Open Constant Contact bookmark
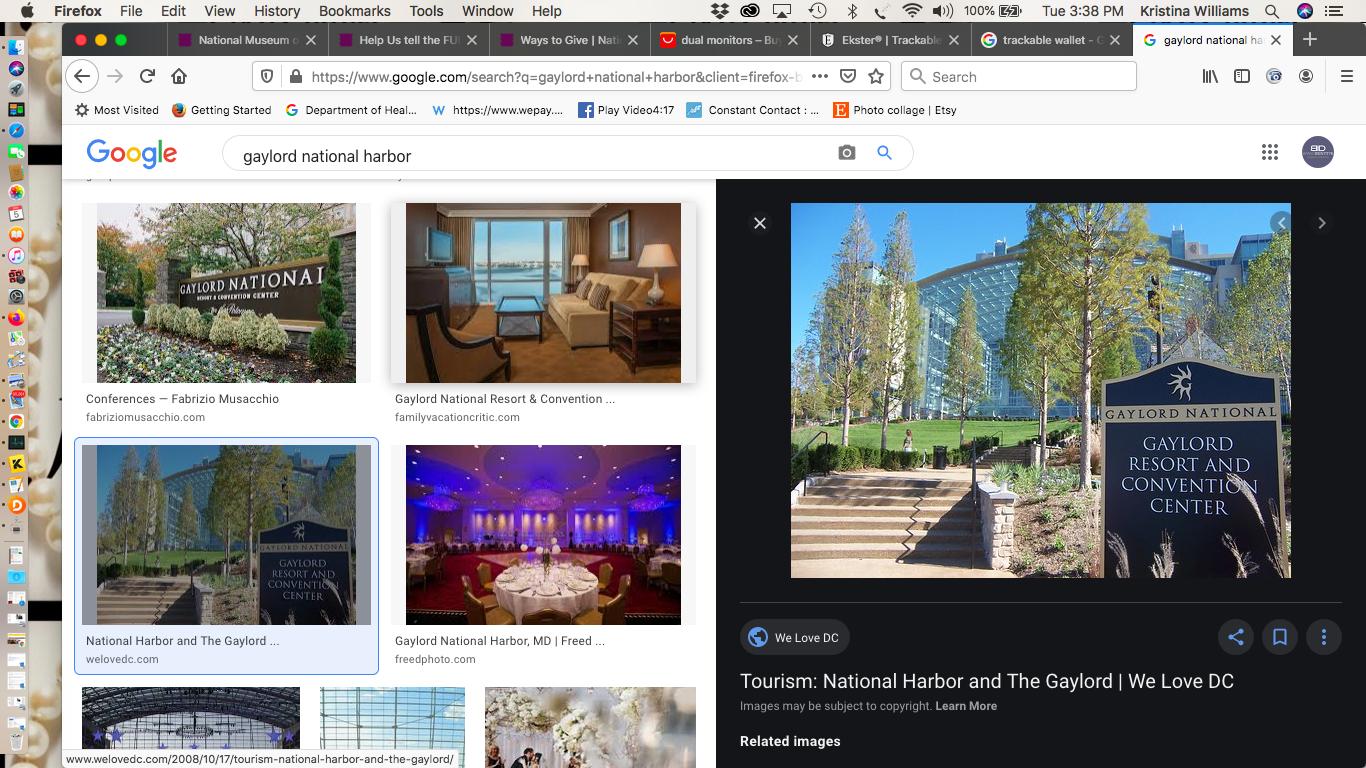 (x=752, y=110)
